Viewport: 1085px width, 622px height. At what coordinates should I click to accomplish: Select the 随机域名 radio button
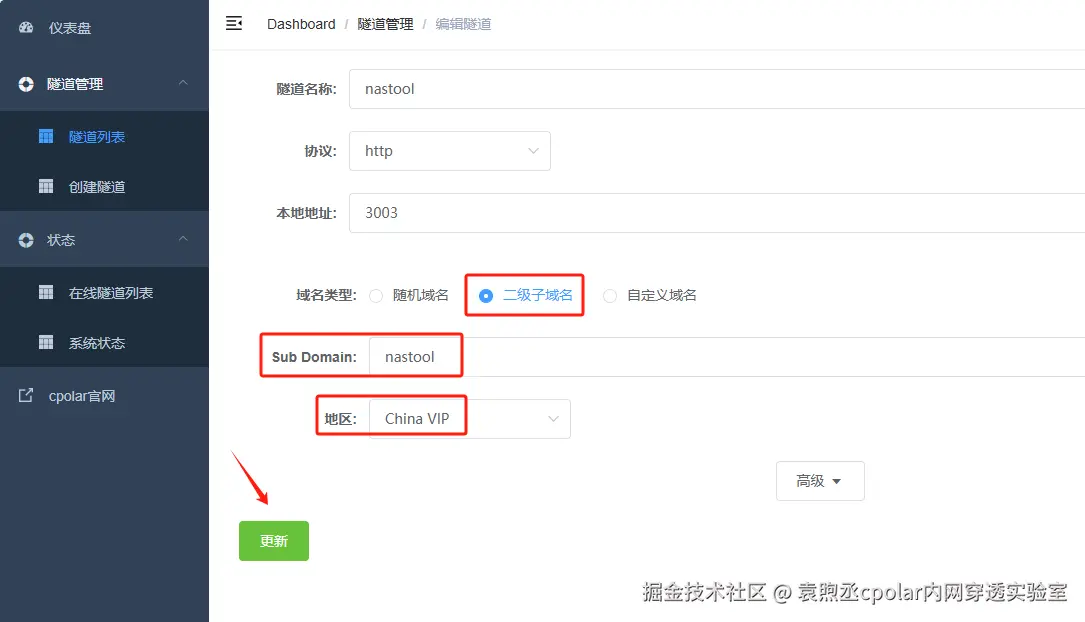tap(376, 296)
